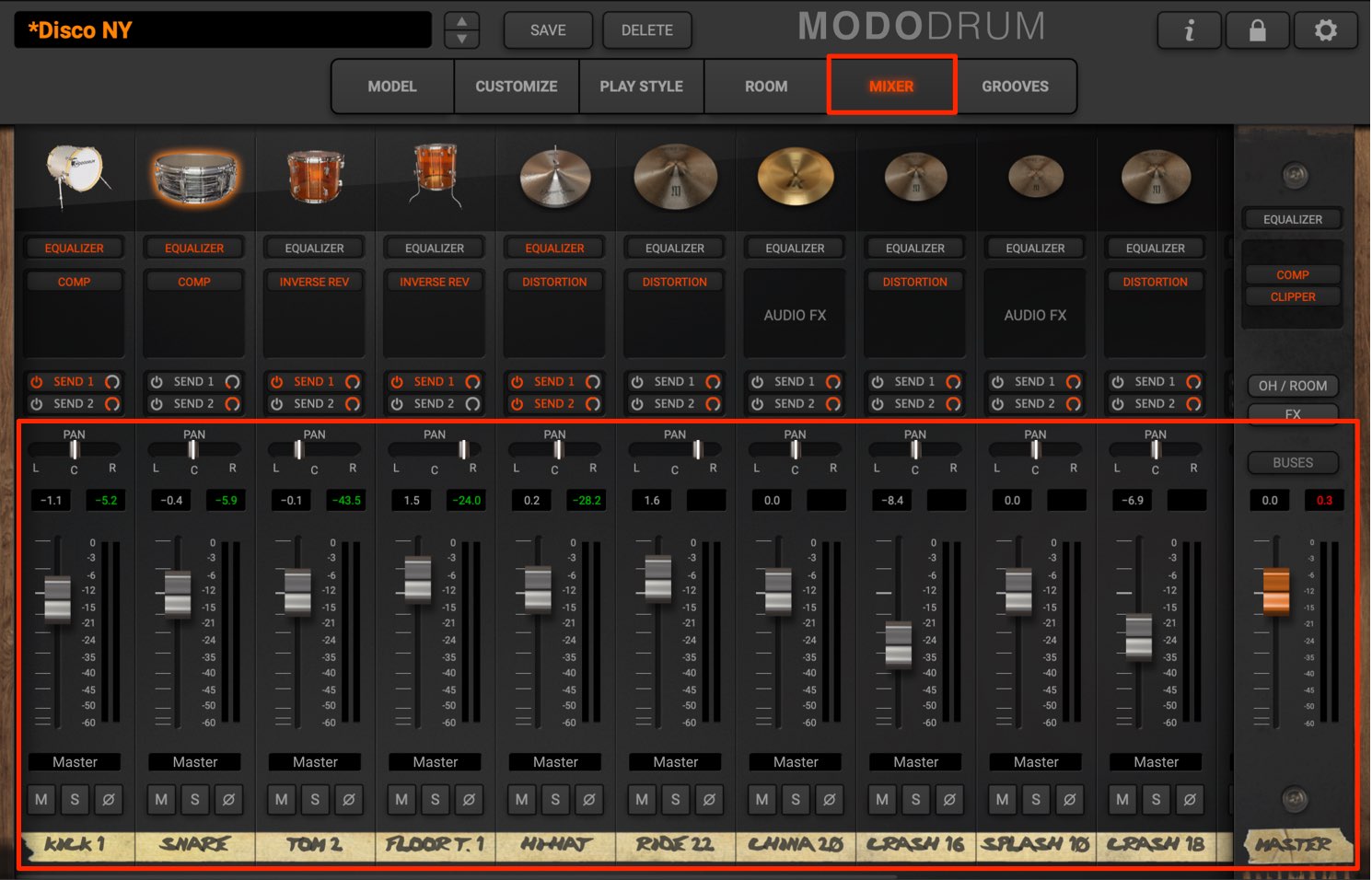Switch to the Play Style tab
Viewport: 1372px width, 880px height.
point(642,86)
